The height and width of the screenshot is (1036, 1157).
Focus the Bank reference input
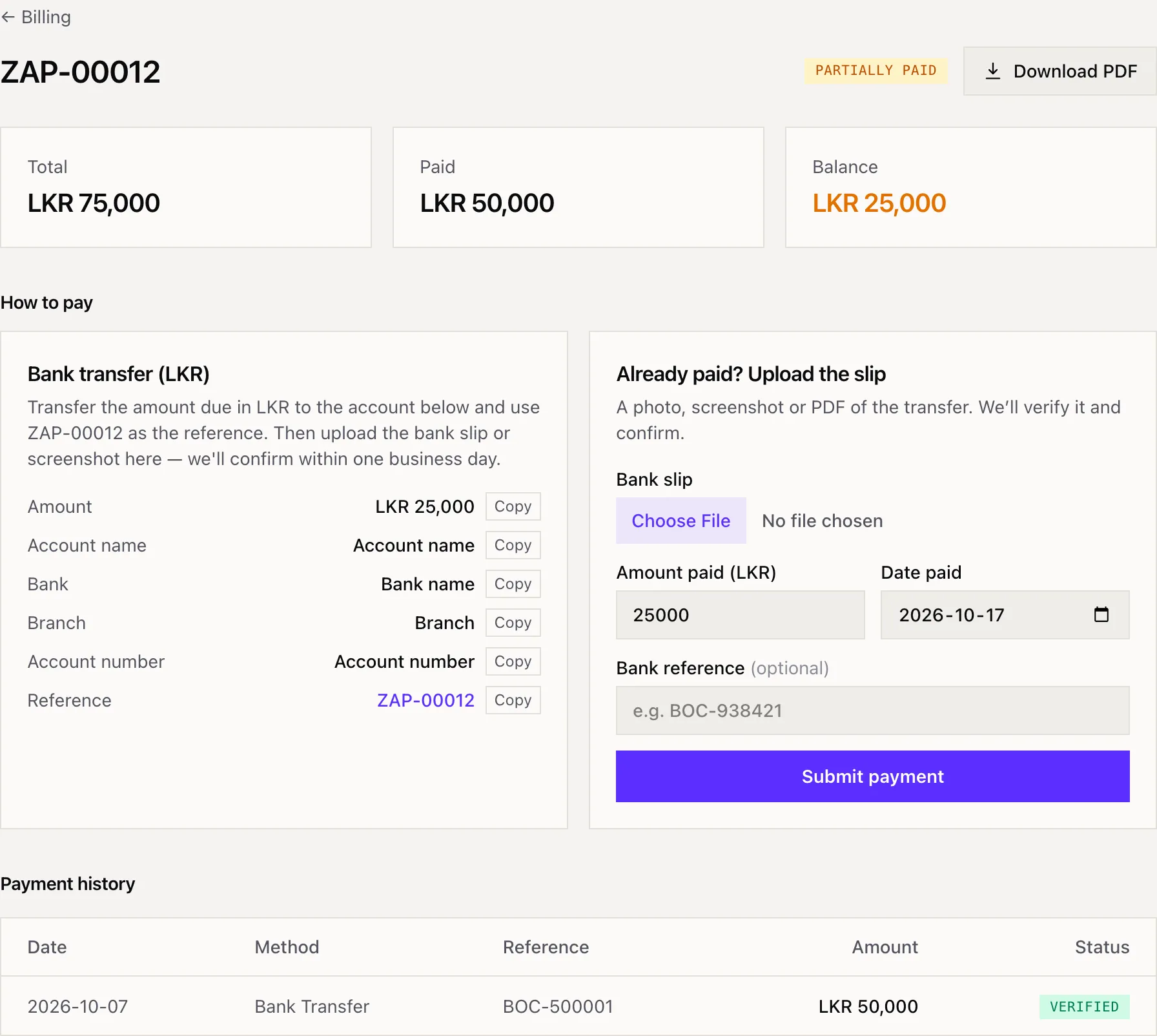click(872, 710)
